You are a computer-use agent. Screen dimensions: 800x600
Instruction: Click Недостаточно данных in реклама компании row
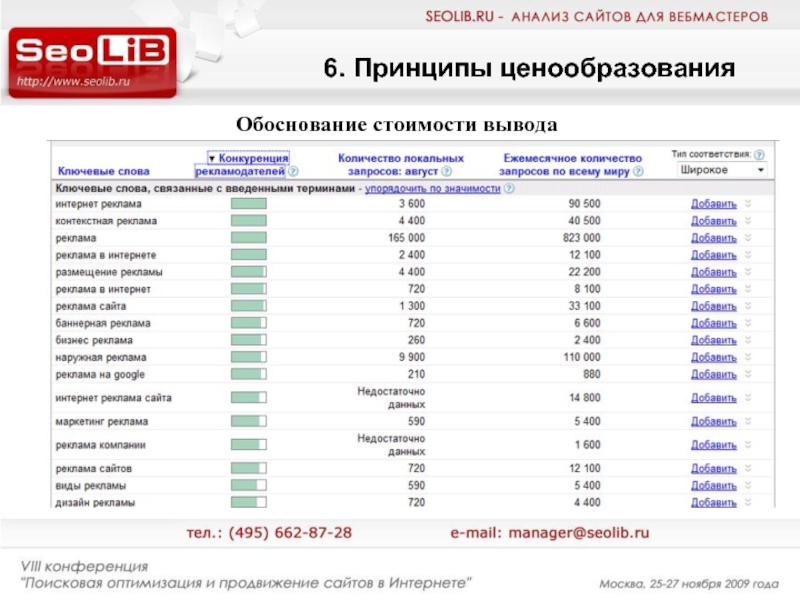391,445
